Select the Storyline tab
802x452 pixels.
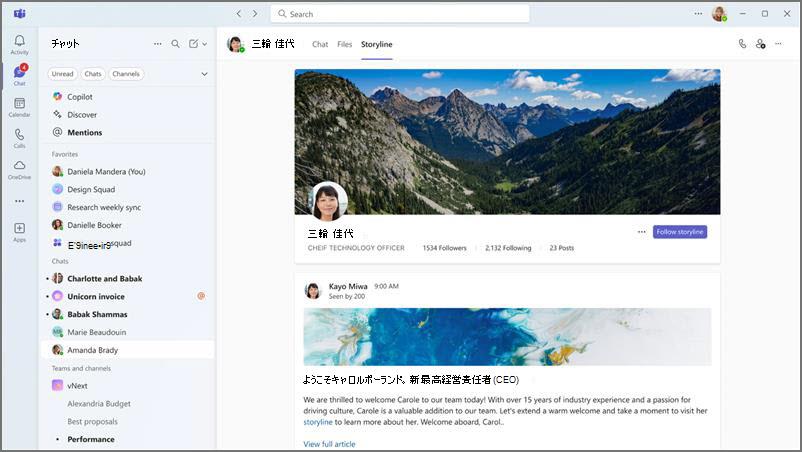(x=376, y=44)
